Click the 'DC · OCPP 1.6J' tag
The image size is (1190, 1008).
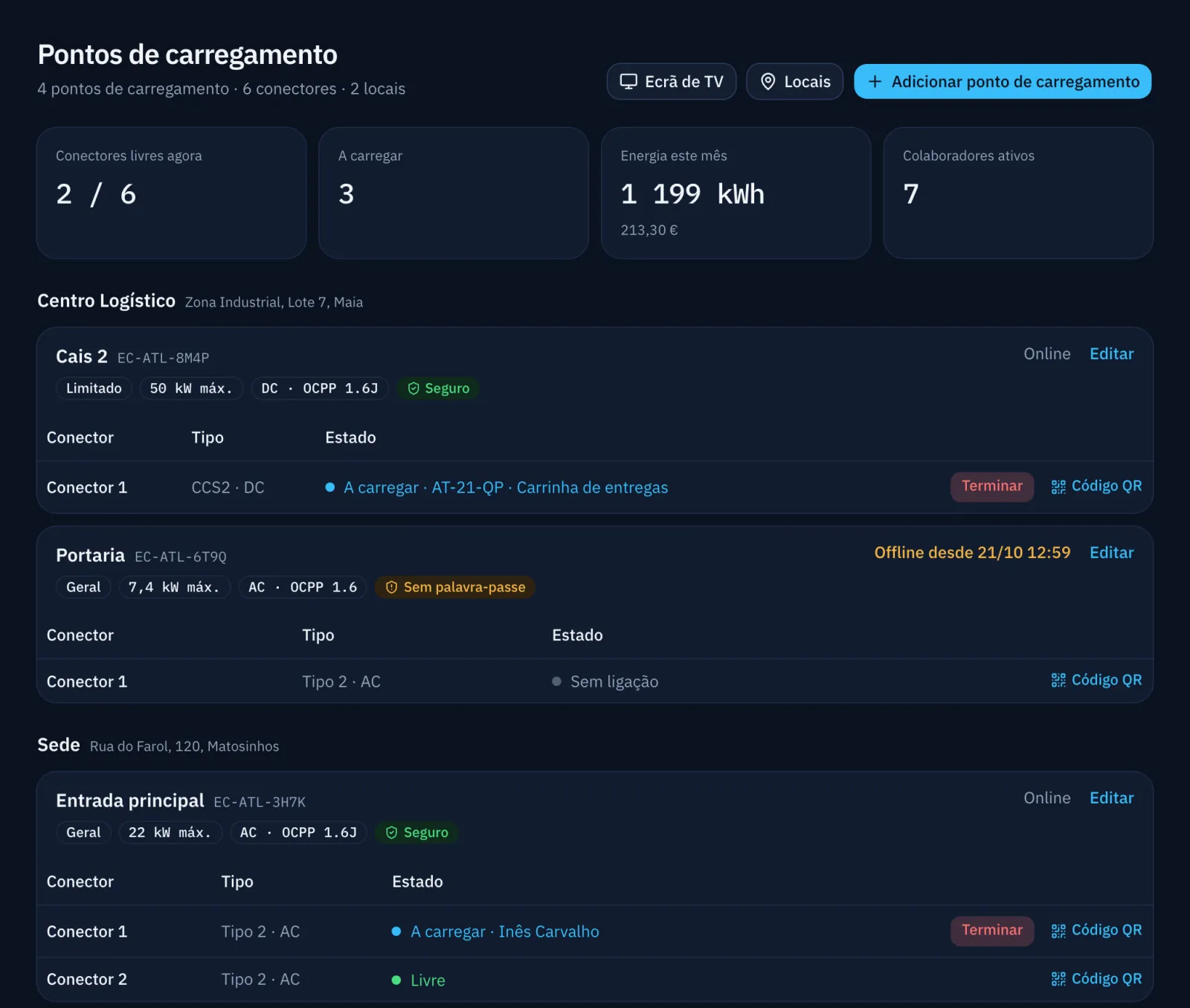[320, 388]
